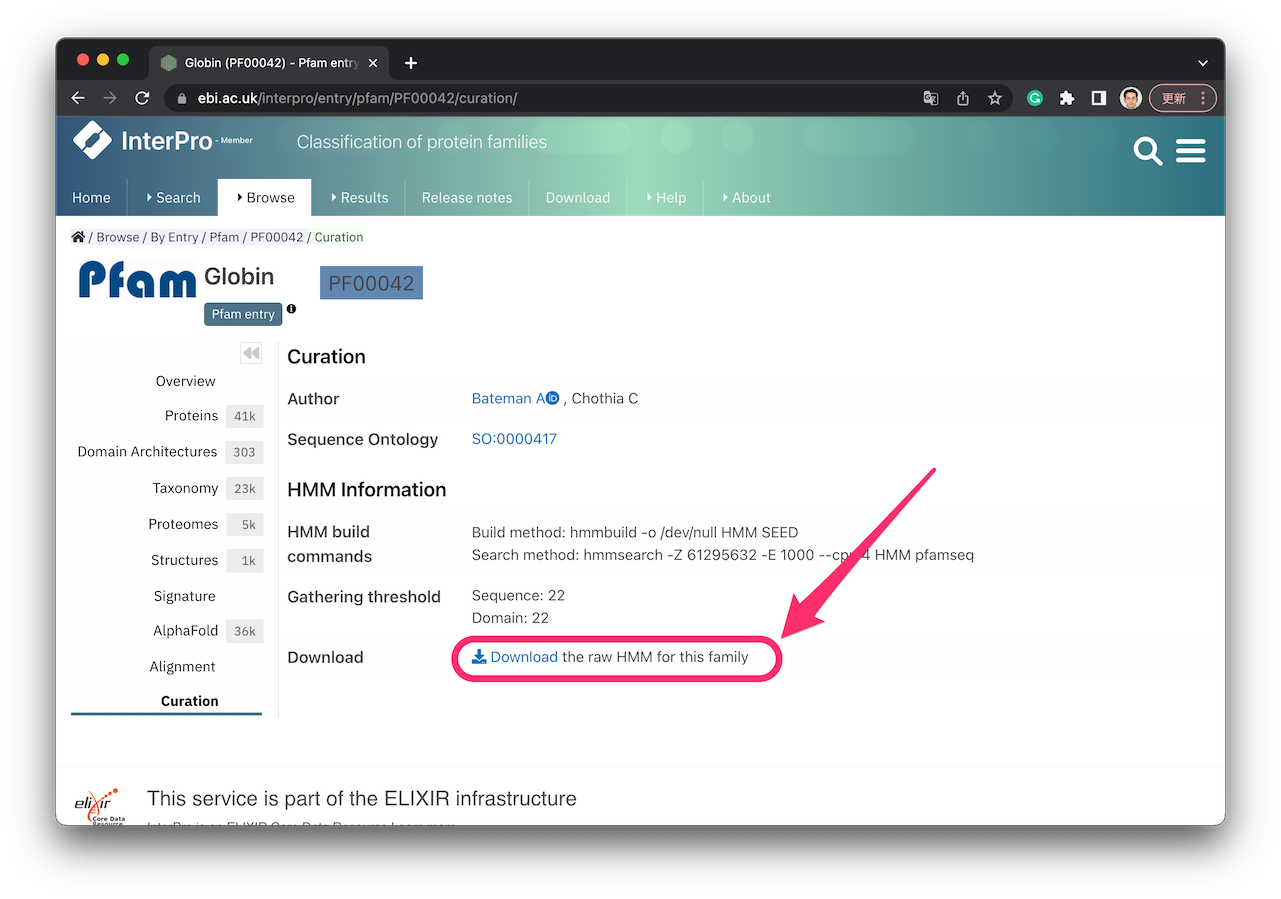This screenshot has width=1281, height=899.
Task: Open the browser extensions puzzle icon
Action: (1067, 98)
